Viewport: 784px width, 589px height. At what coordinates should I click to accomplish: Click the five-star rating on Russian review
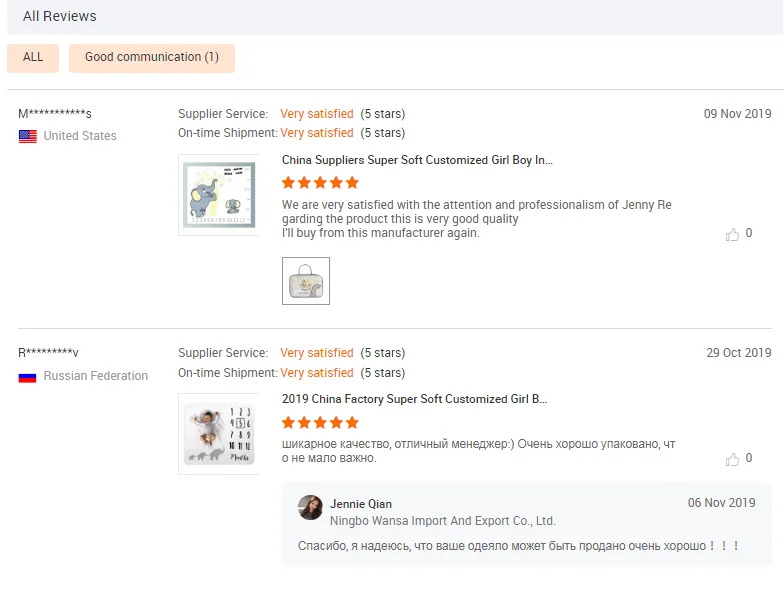point(320,422)
